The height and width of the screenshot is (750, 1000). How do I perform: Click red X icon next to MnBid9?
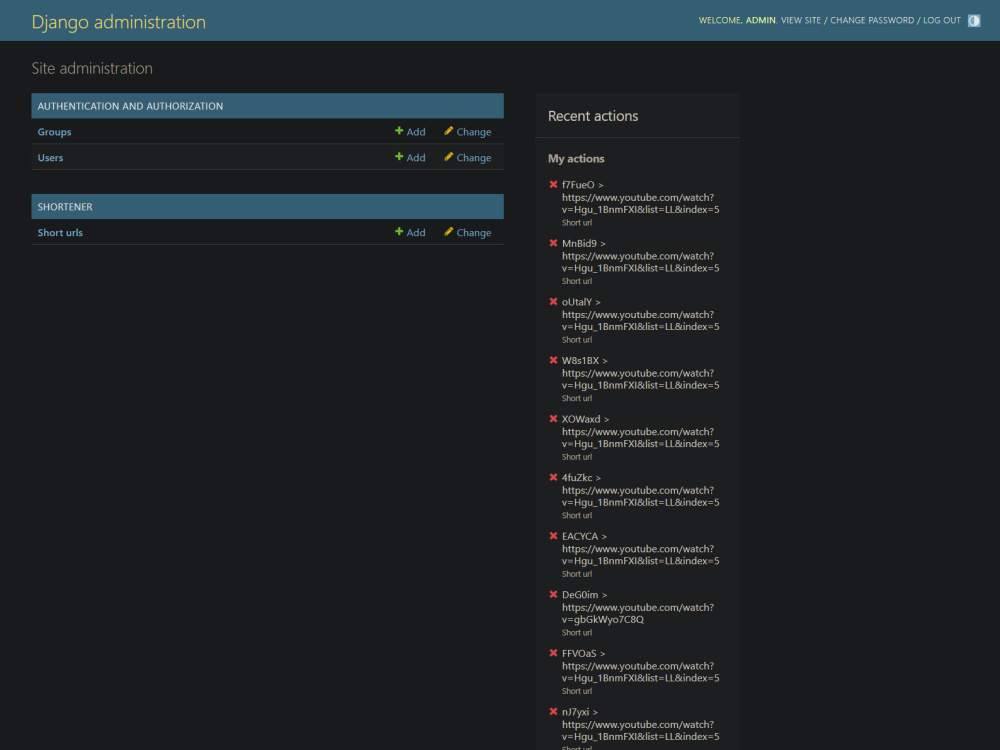tap(553, 243)
